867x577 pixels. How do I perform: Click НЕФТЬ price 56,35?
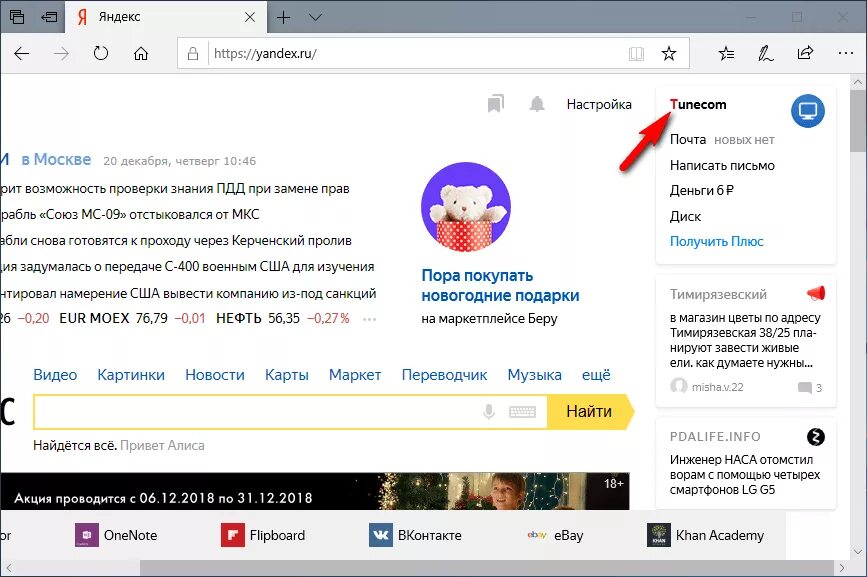[283, 319]
